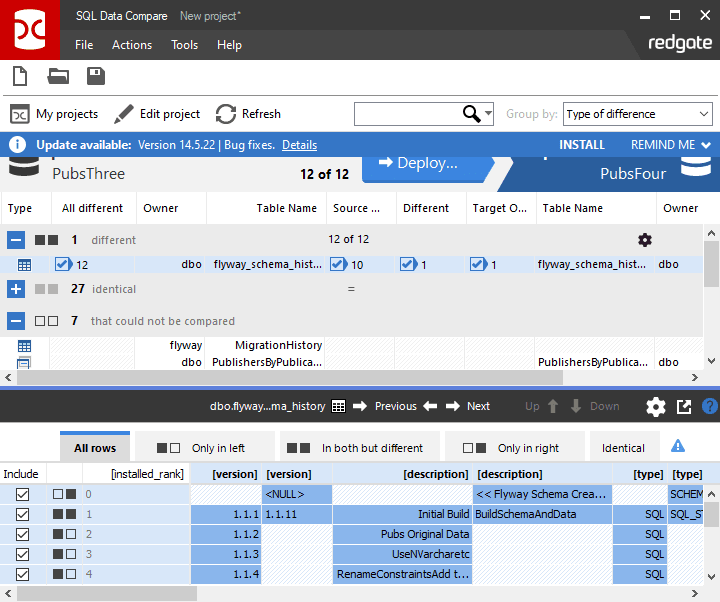Switch to All rows tab
The image size is (720, 602).
click(95, 448)
